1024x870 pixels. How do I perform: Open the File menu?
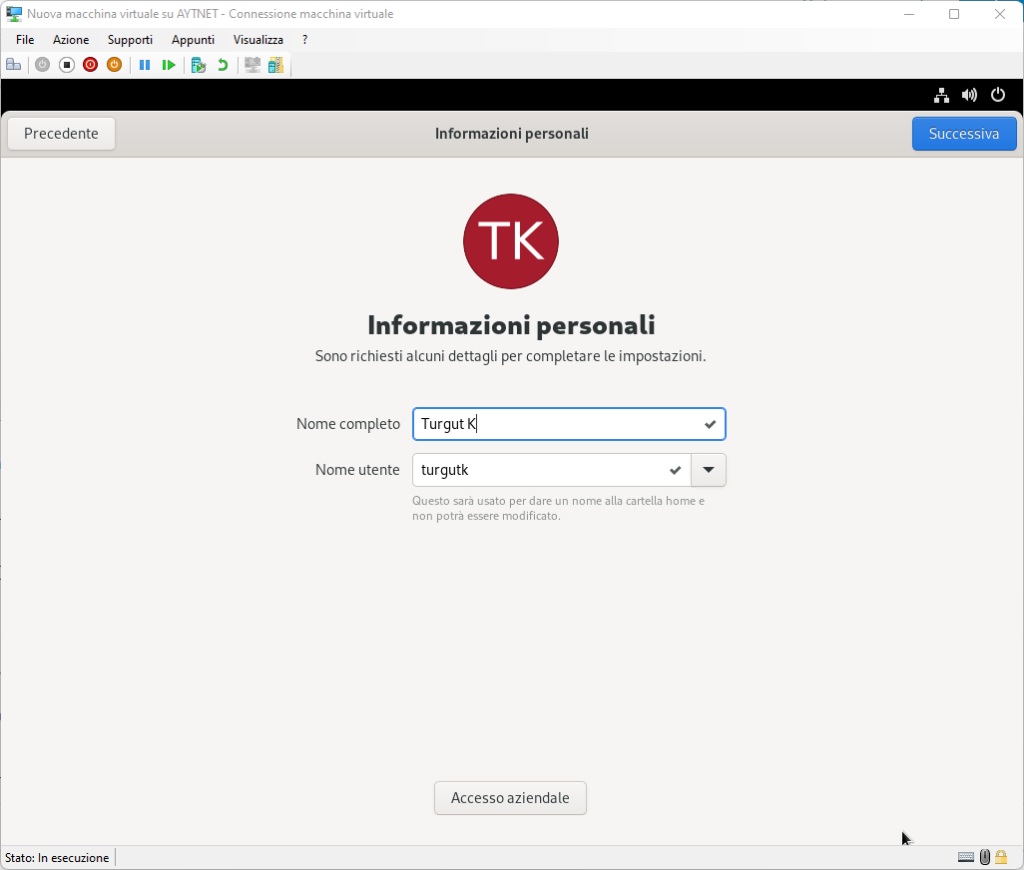25,40
